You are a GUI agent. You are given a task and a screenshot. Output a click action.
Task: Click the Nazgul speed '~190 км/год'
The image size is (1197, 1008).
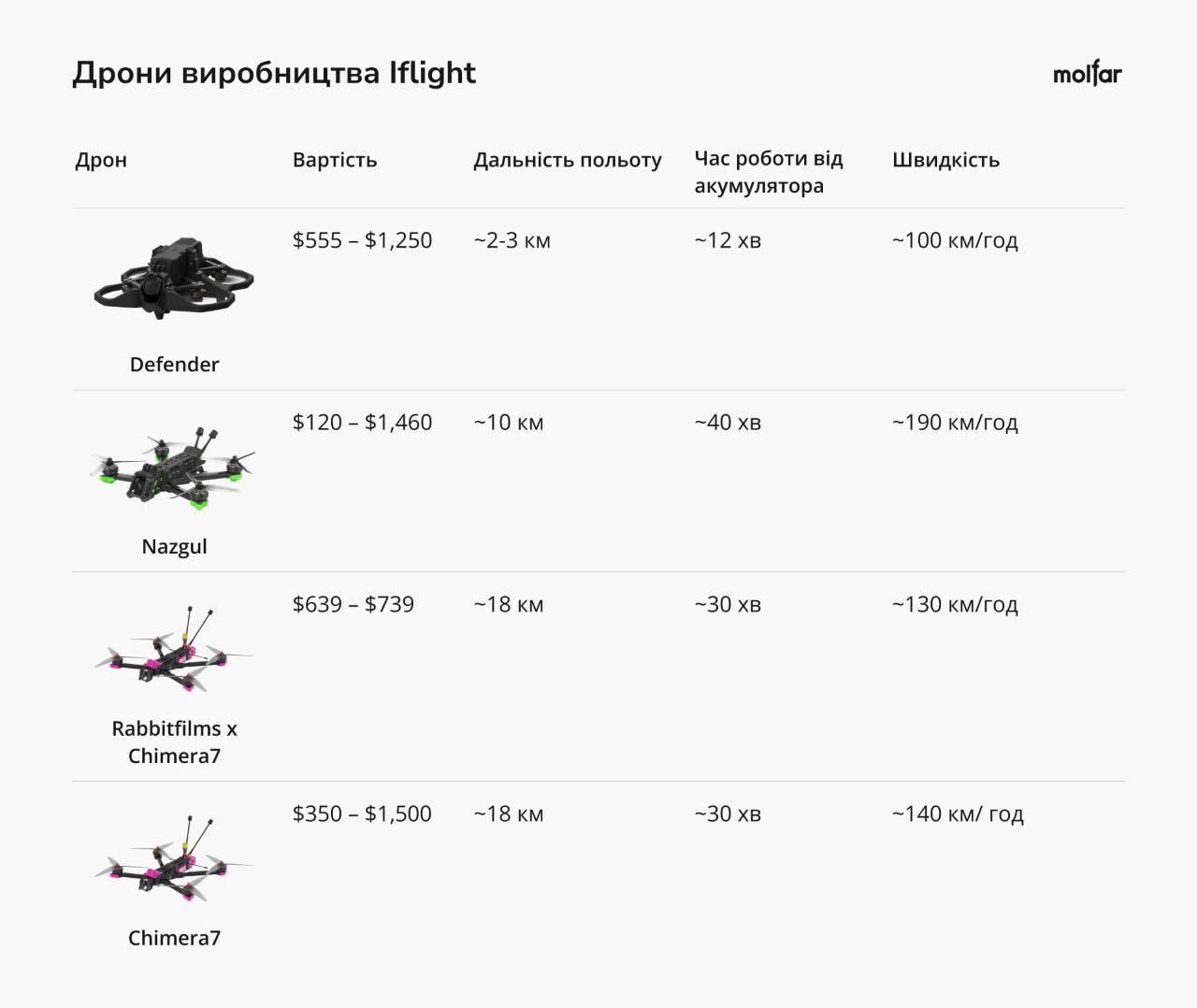pos(955,423)
